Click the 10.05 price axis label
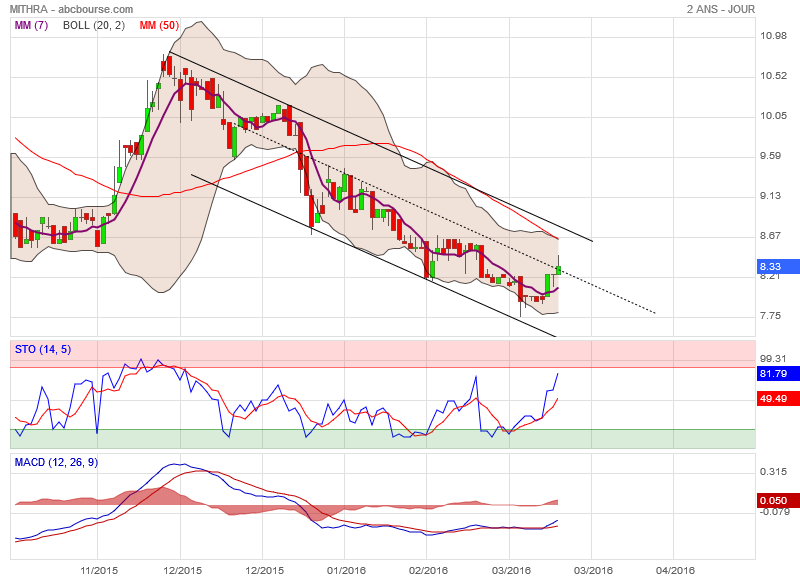800x580 pixels. [773, 115]
